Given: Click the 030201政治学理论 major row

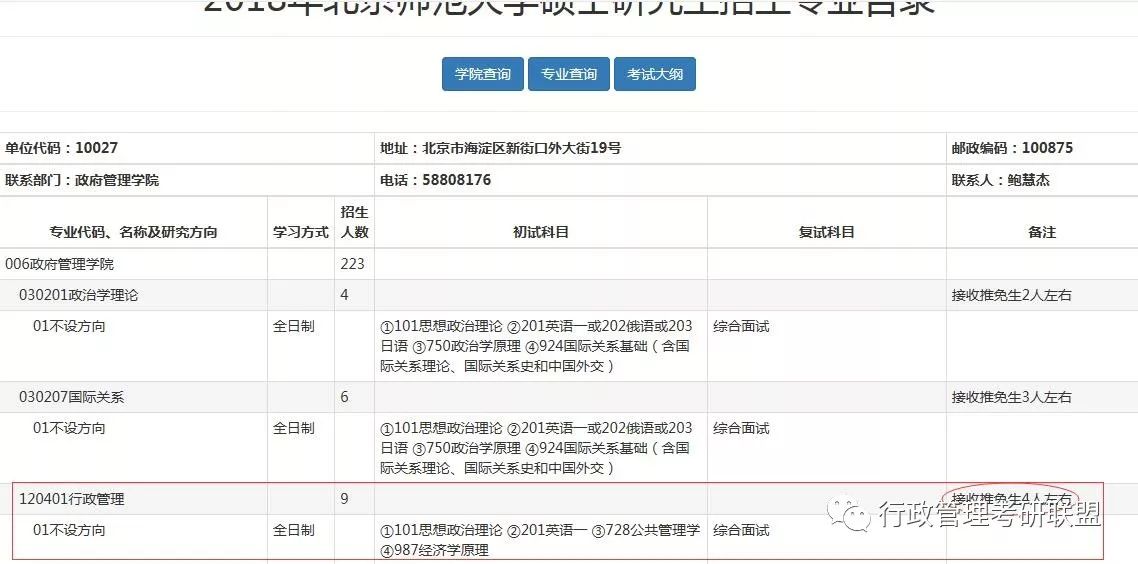Looking at the screenshot, I should coord(79,296).
